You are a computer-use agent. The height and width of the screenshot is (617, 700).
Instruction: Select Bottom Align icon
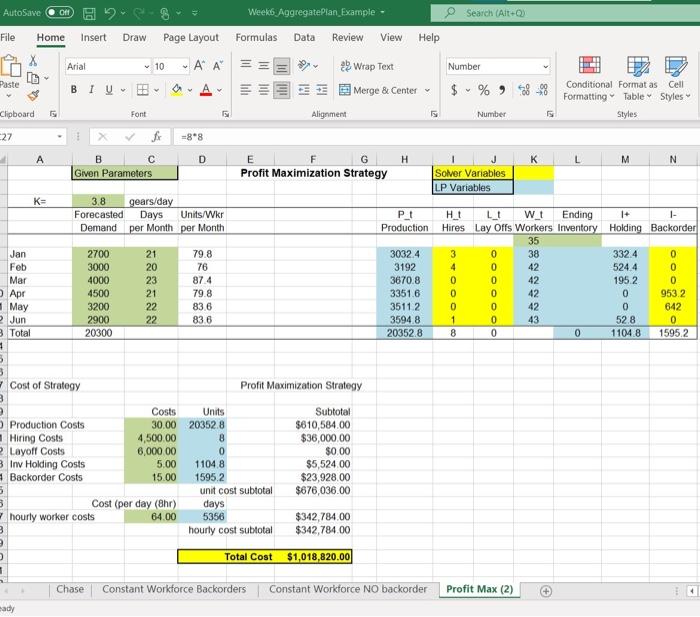point(282,66)
